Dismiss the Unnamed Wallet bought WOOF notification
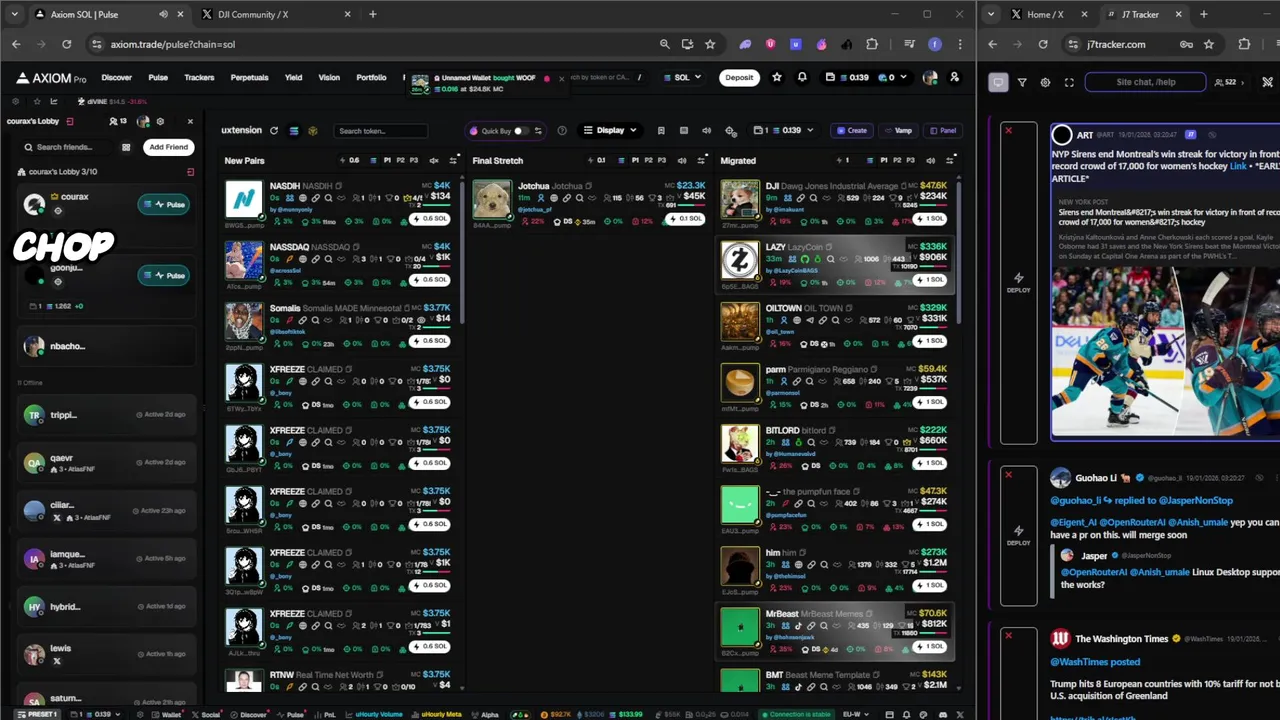The height and width of the screenshot is (720, 1280). 561,78
